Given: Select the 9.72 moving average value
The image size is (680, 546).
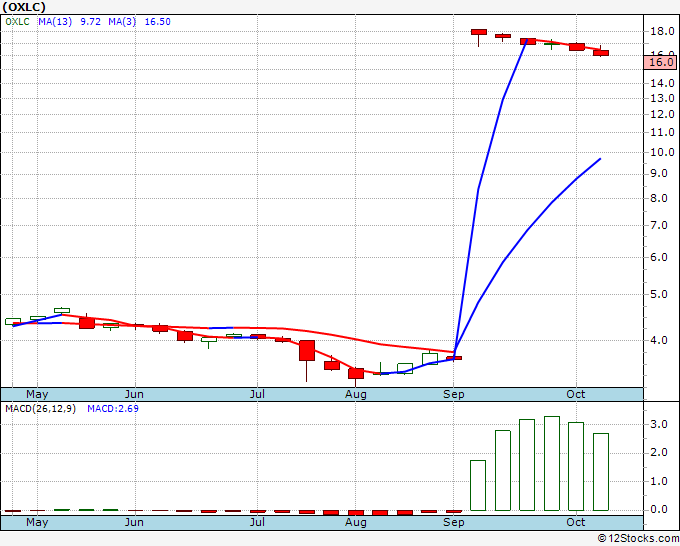Looking at the screenshot, I should [90, 22].
